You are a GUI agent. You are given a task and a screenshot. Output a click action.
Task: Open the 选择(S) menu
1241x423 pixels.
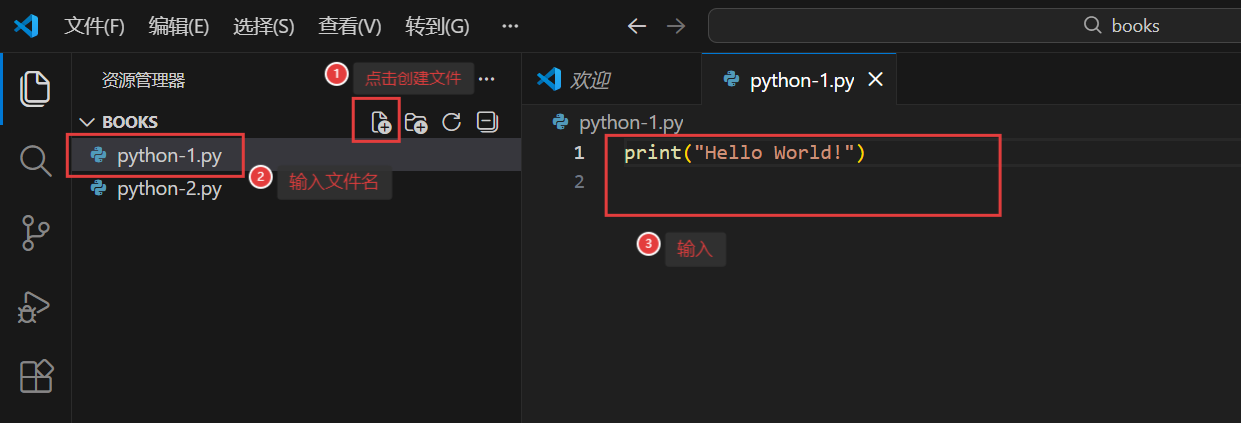[264, 26]
